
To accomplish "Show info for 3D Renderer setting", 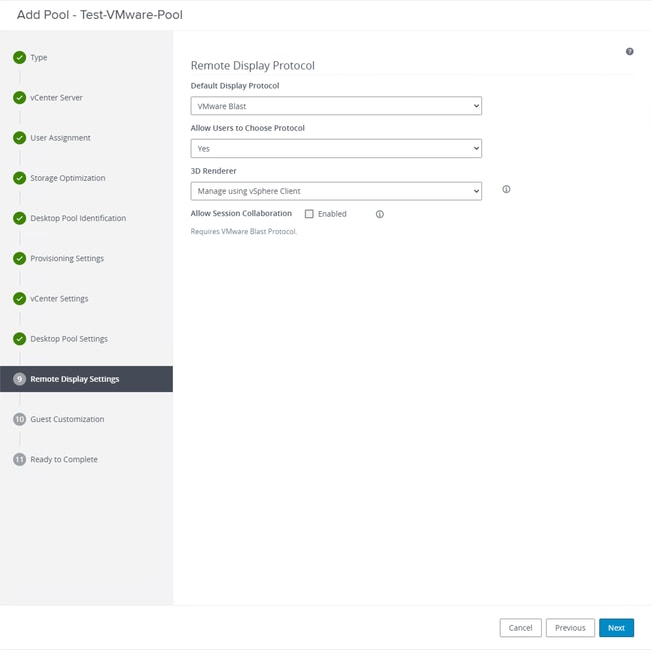I will tap(506, 189).
